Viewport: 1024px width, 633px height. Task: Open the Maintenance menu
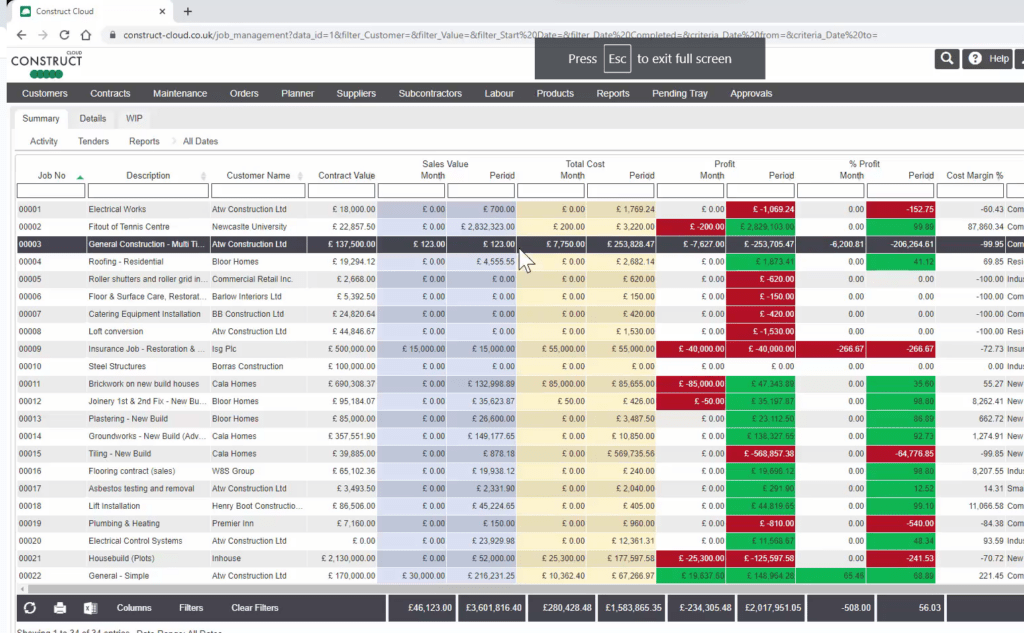180,93
